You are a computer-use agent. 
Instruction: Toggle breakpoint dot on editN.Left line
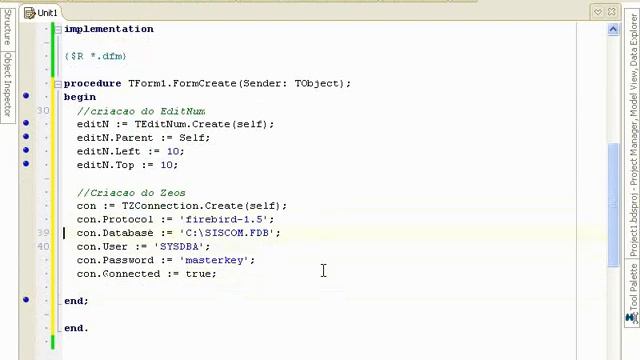coord(26,150)
